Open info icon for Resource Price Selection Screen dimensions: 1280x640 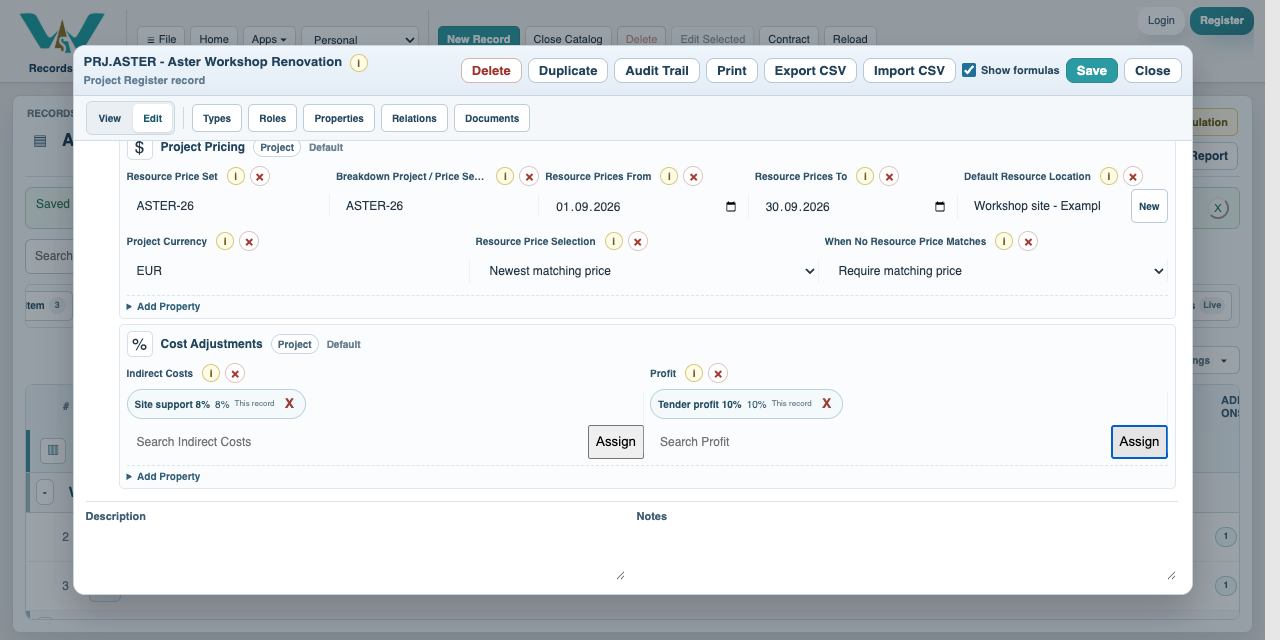click(614, 242)
